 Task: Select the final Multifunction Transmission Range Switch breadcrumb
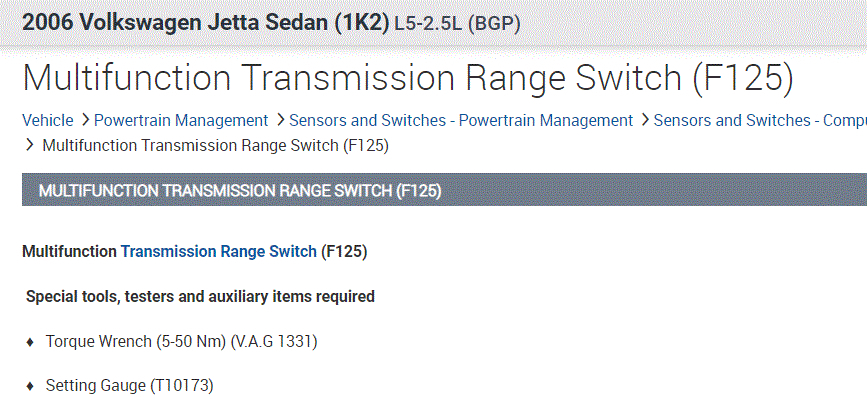215,146
